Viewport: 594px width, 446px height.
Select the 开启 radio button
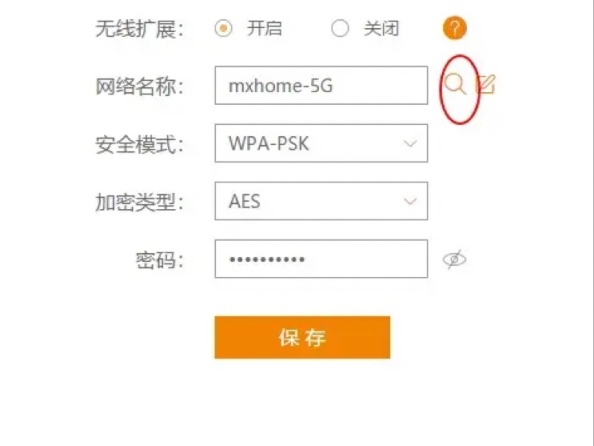223,28
